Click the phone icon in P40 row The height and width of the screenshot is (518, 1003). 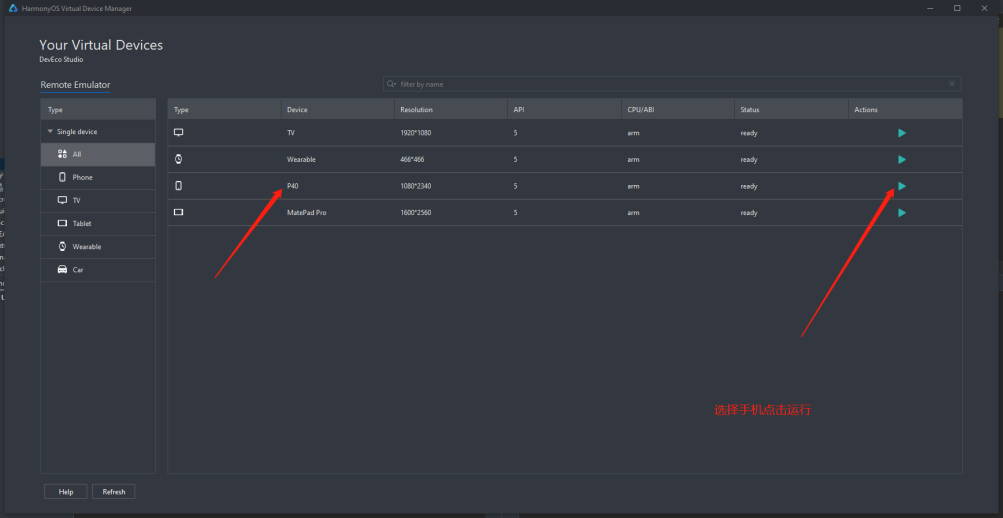tap(179, 186)
